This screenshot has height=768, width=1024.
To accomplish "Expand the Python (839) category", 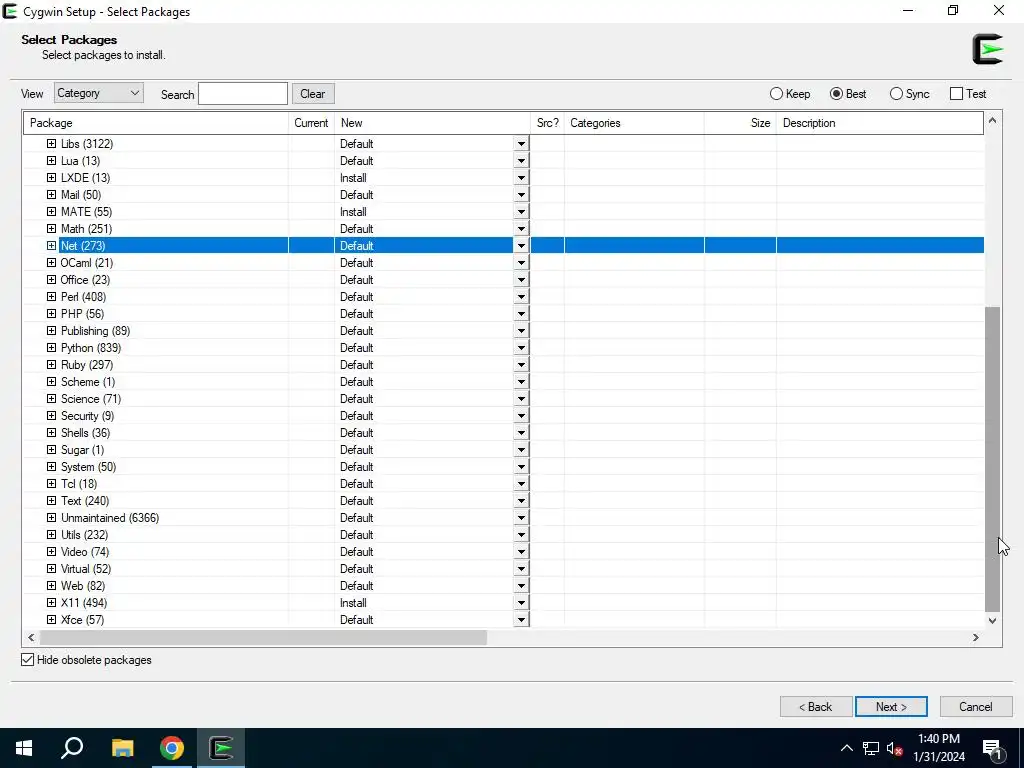I will [52, 347].
